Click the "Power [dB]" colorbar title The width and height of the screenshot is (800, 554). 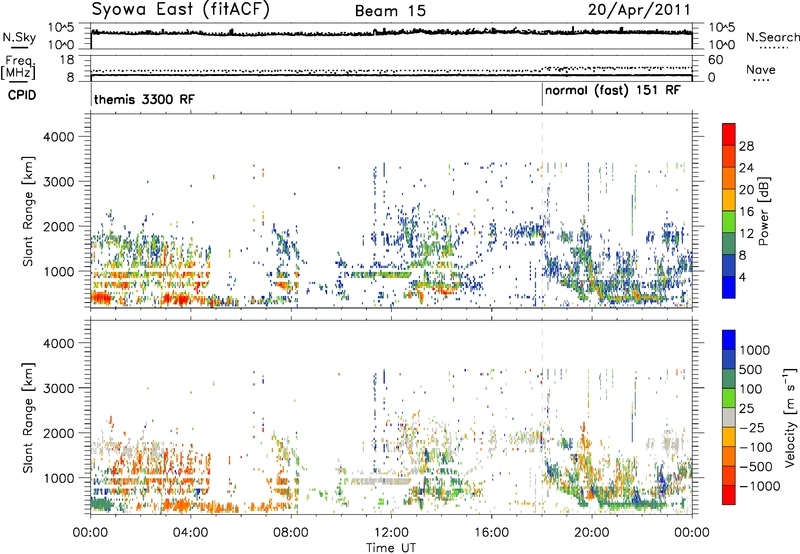pyautogui.click(x=763, y=211)
